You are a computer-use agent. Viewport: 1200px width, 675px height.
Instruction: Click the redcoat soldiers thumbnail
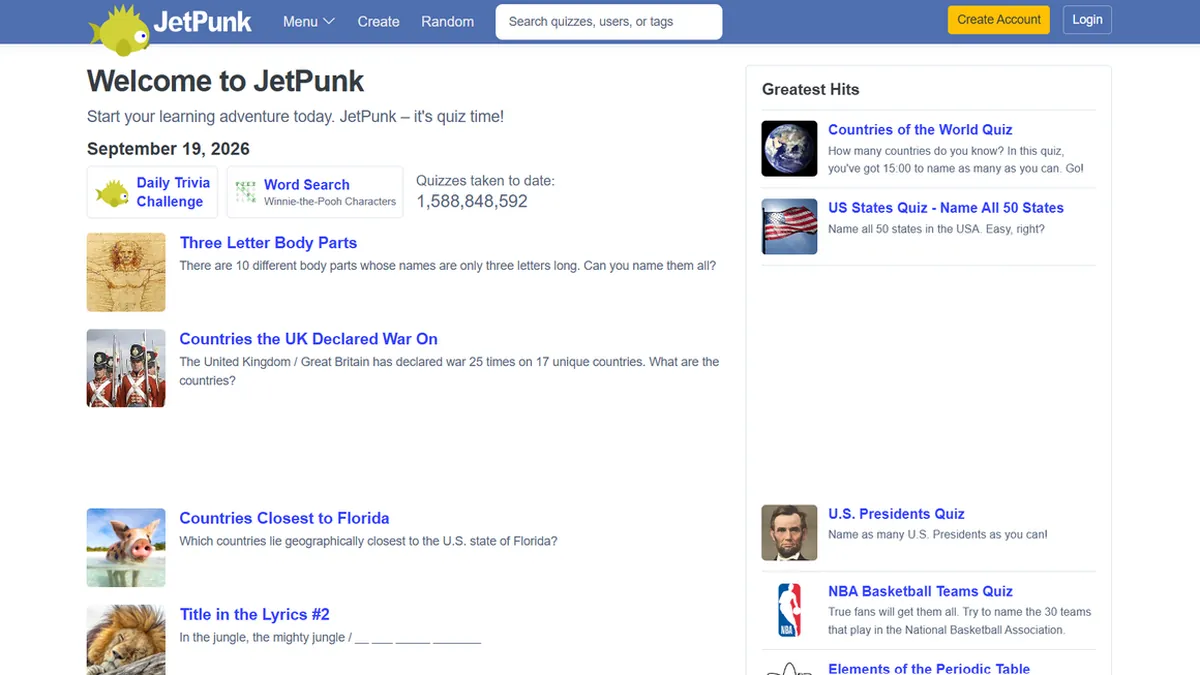coord(126,368)
